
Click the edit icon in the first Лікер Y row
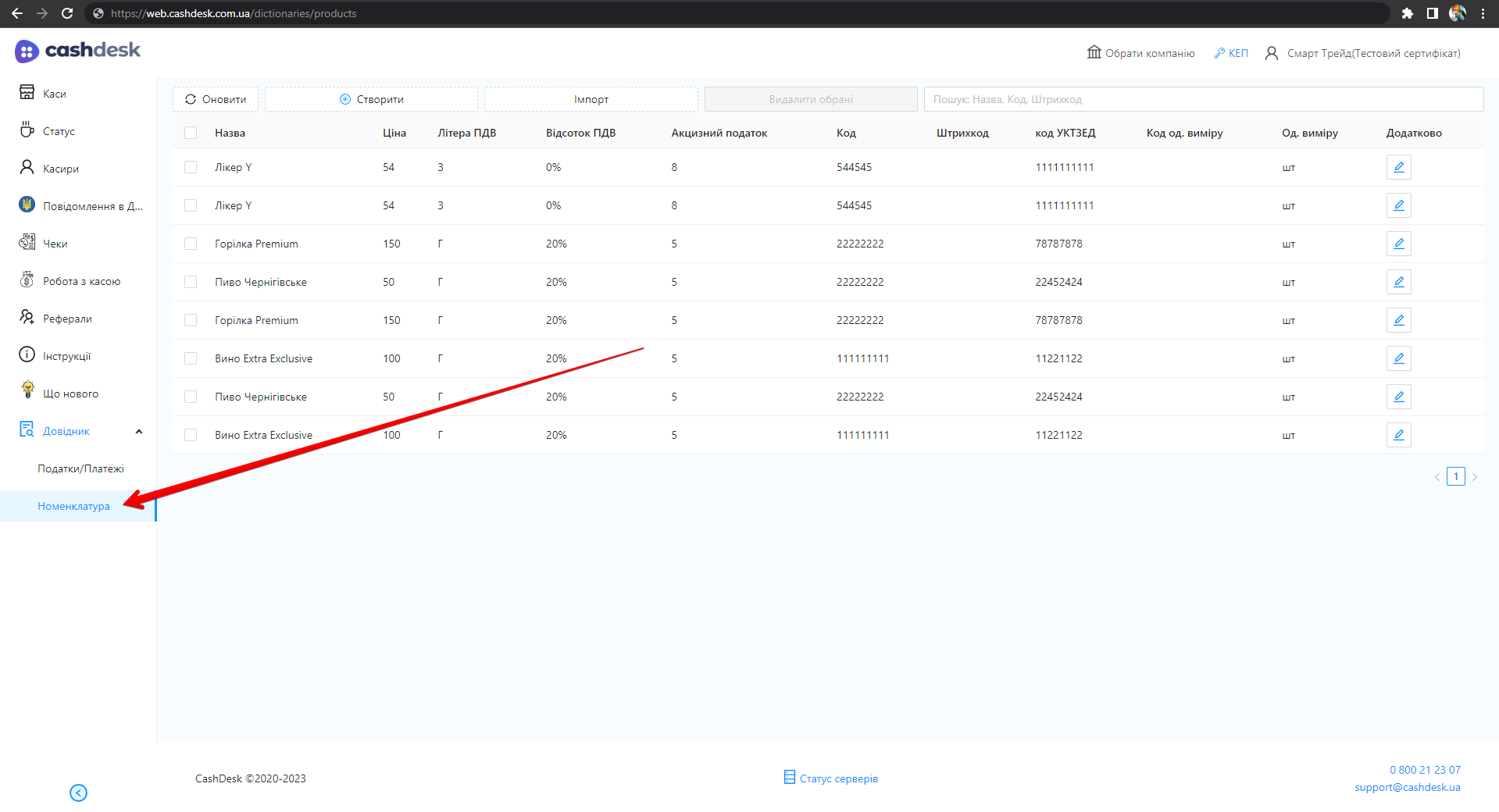(x=1398, y=167)
